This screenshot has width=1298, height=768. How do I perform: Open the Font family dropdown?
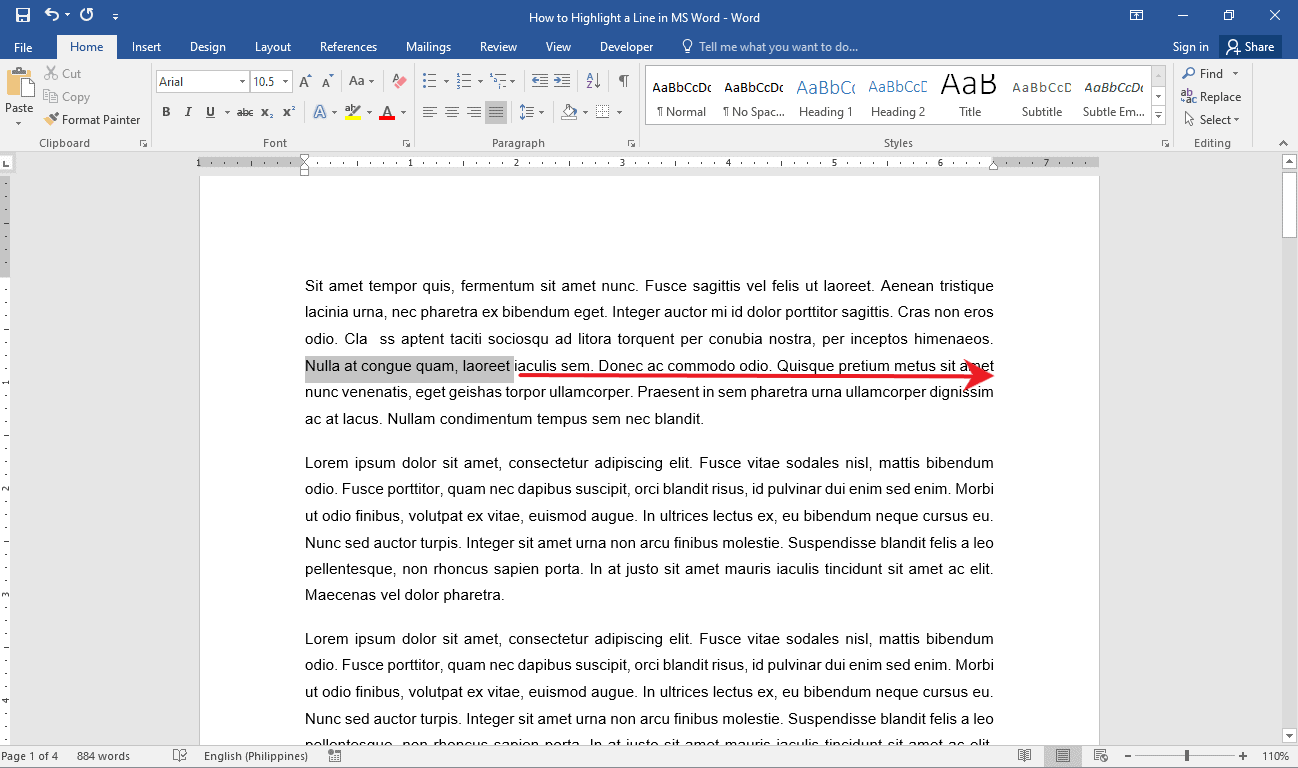click(243, 81)
